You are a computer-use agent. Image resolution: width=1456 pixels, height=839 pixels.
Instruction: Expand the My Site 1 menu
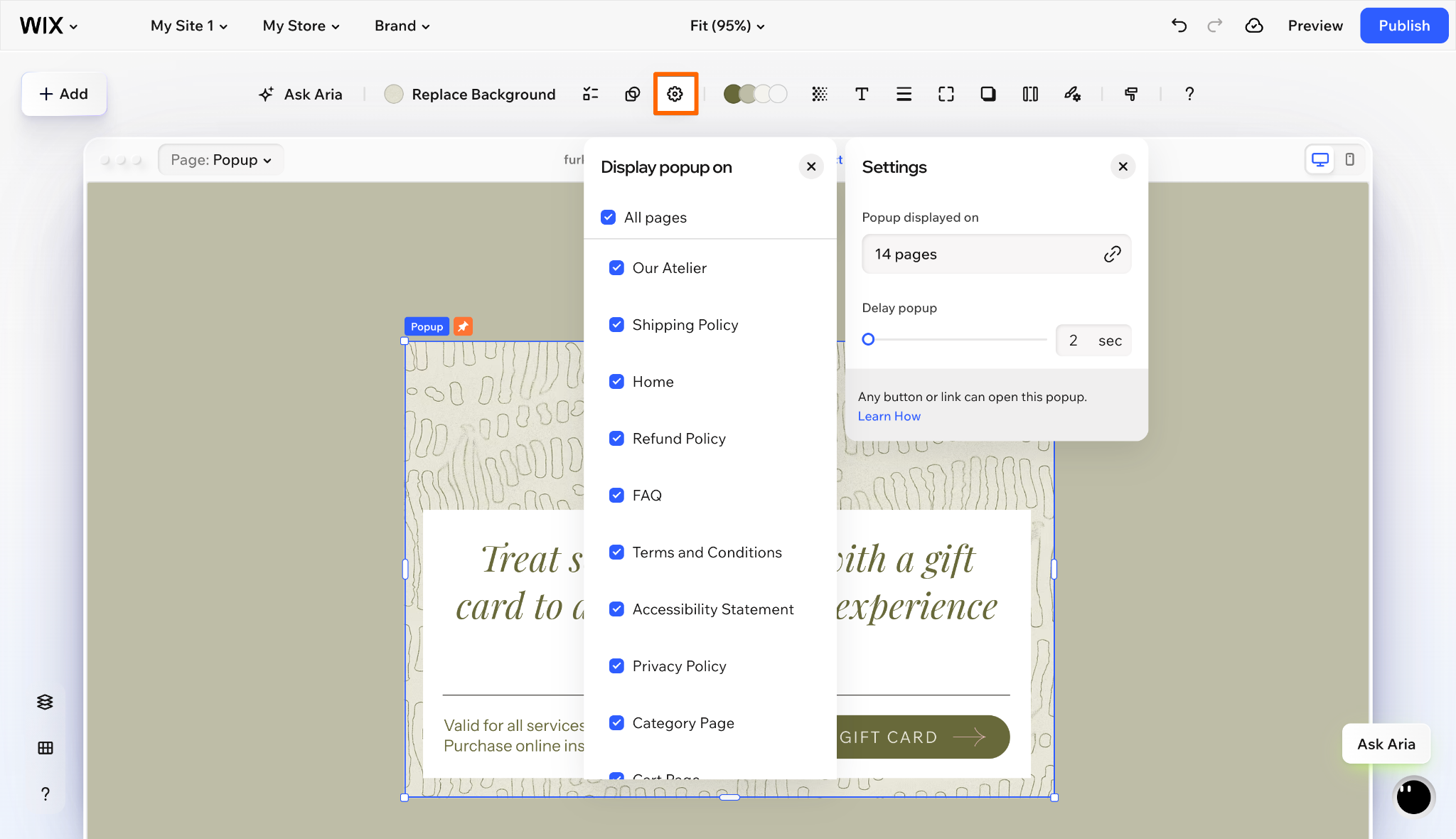coord(189,26)
